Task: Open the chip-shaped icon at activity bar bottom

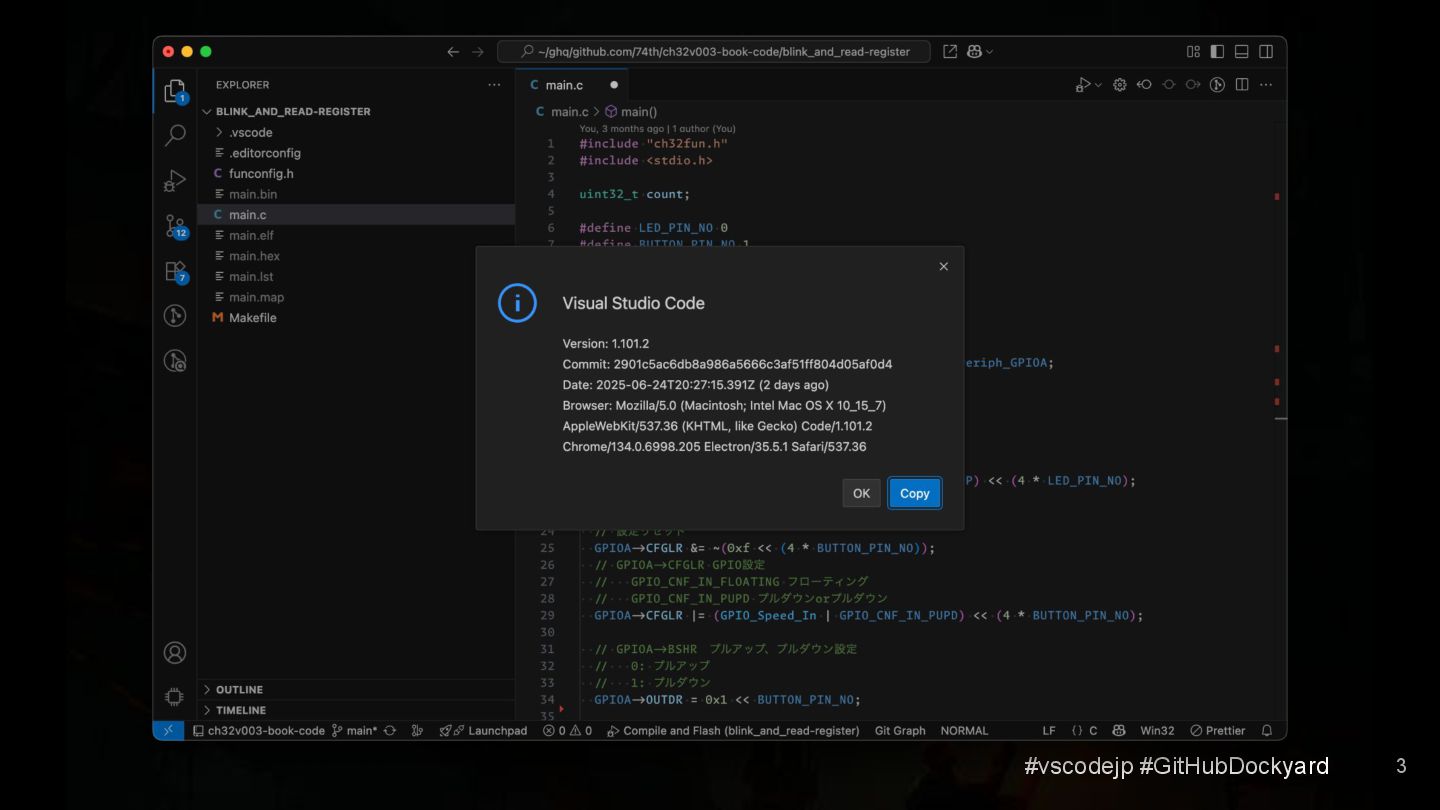Action: click(x=175, y=697)
